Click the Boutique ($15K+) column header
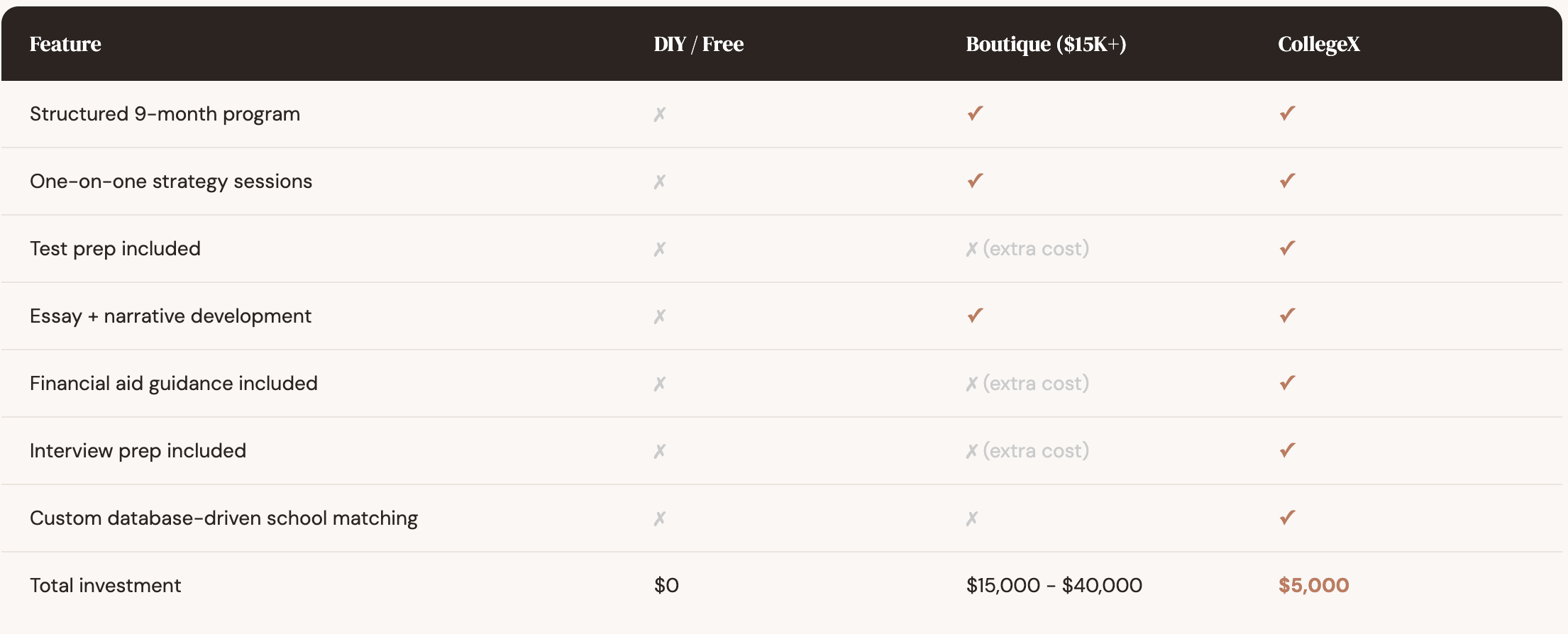The image size is (1568, 634). (x=1046, y=44)
